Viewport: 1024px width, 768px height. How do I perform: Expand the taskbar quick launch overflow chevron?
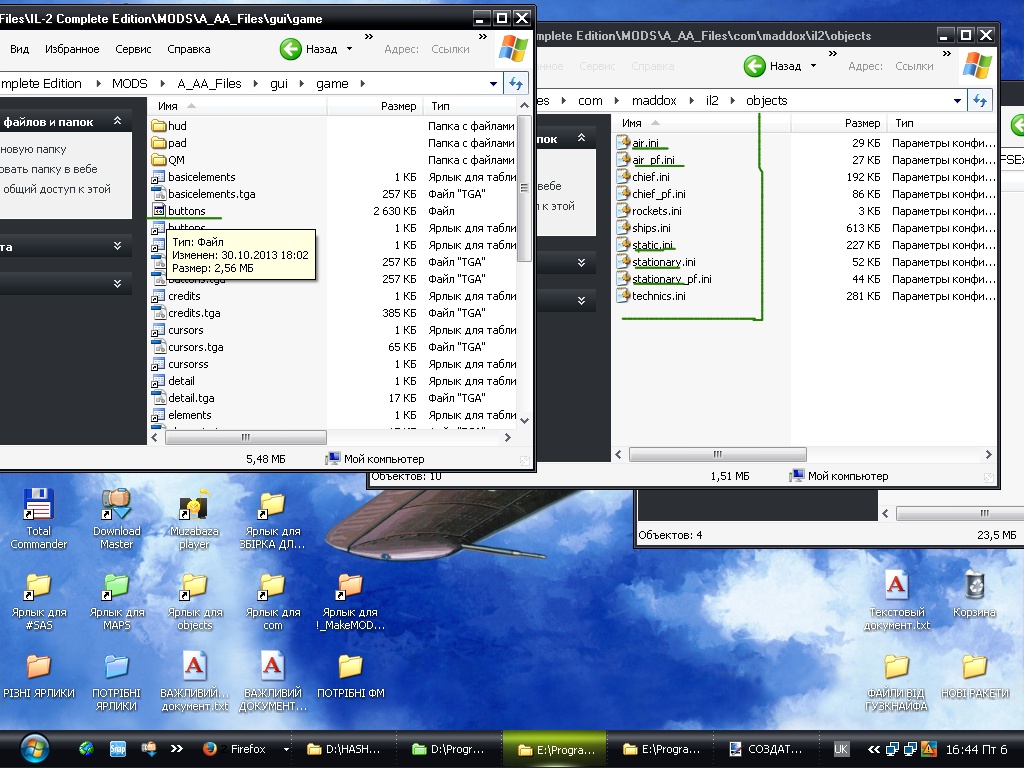(177, 749)
